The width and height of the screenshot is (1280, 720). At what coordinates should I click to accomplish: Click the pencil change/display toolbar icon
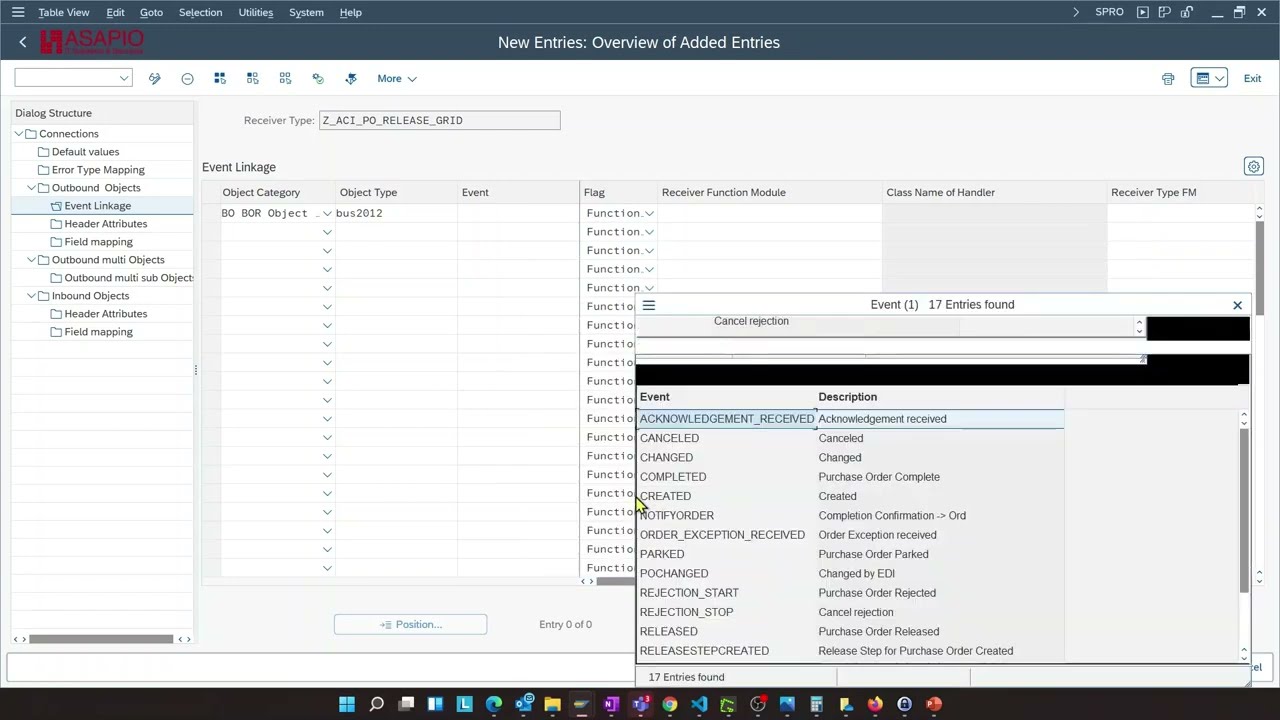pyautogui.click(x=155, y=78)
